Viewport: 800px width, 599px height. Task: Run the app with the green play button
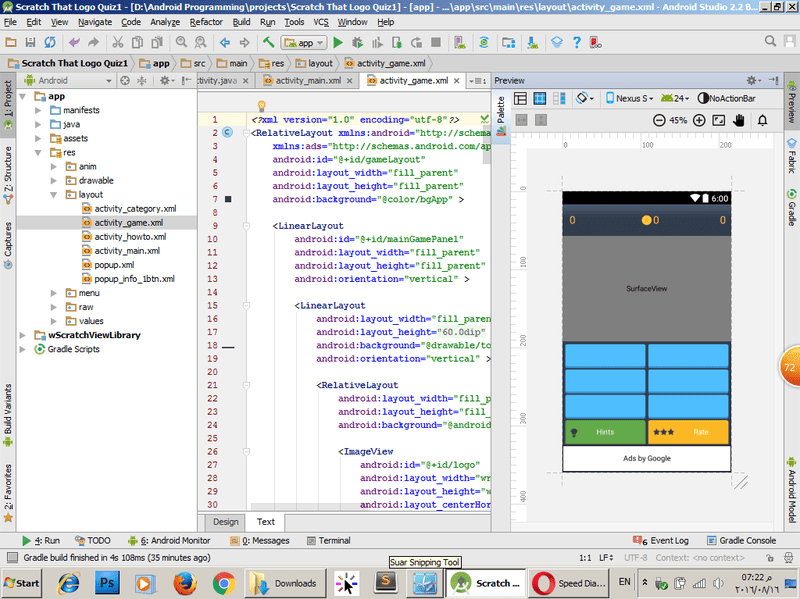tap(338, 43)
